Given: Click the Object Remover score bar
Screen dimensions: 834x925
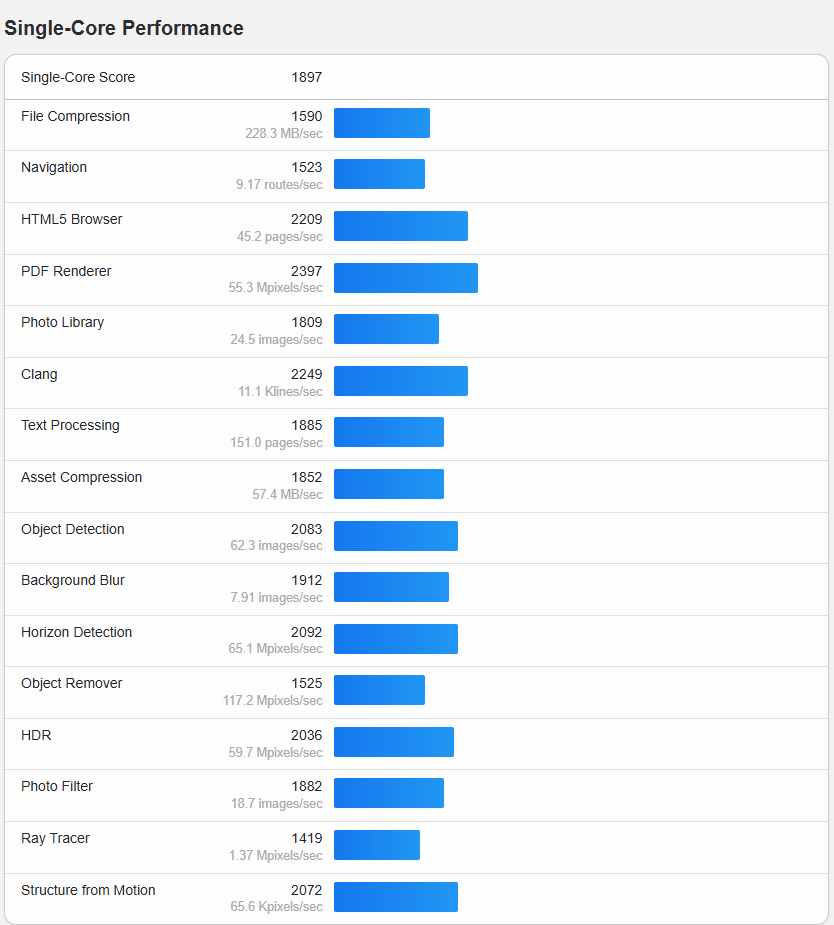Looking at the screenshot, I should [x=379, y=690].
